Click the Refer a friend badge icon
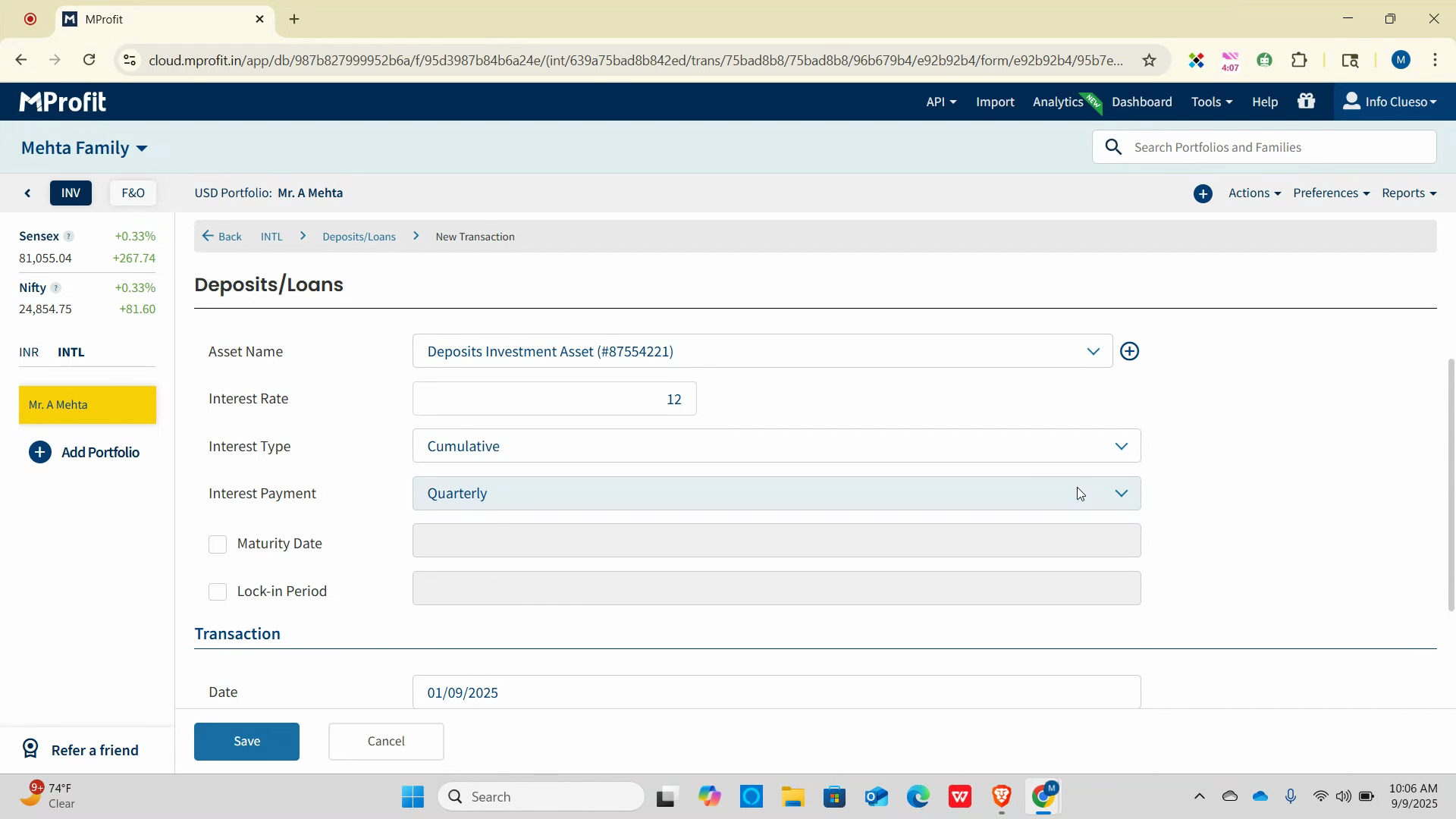The width and height of the screenshot is (1456, 819). (30, 749)
